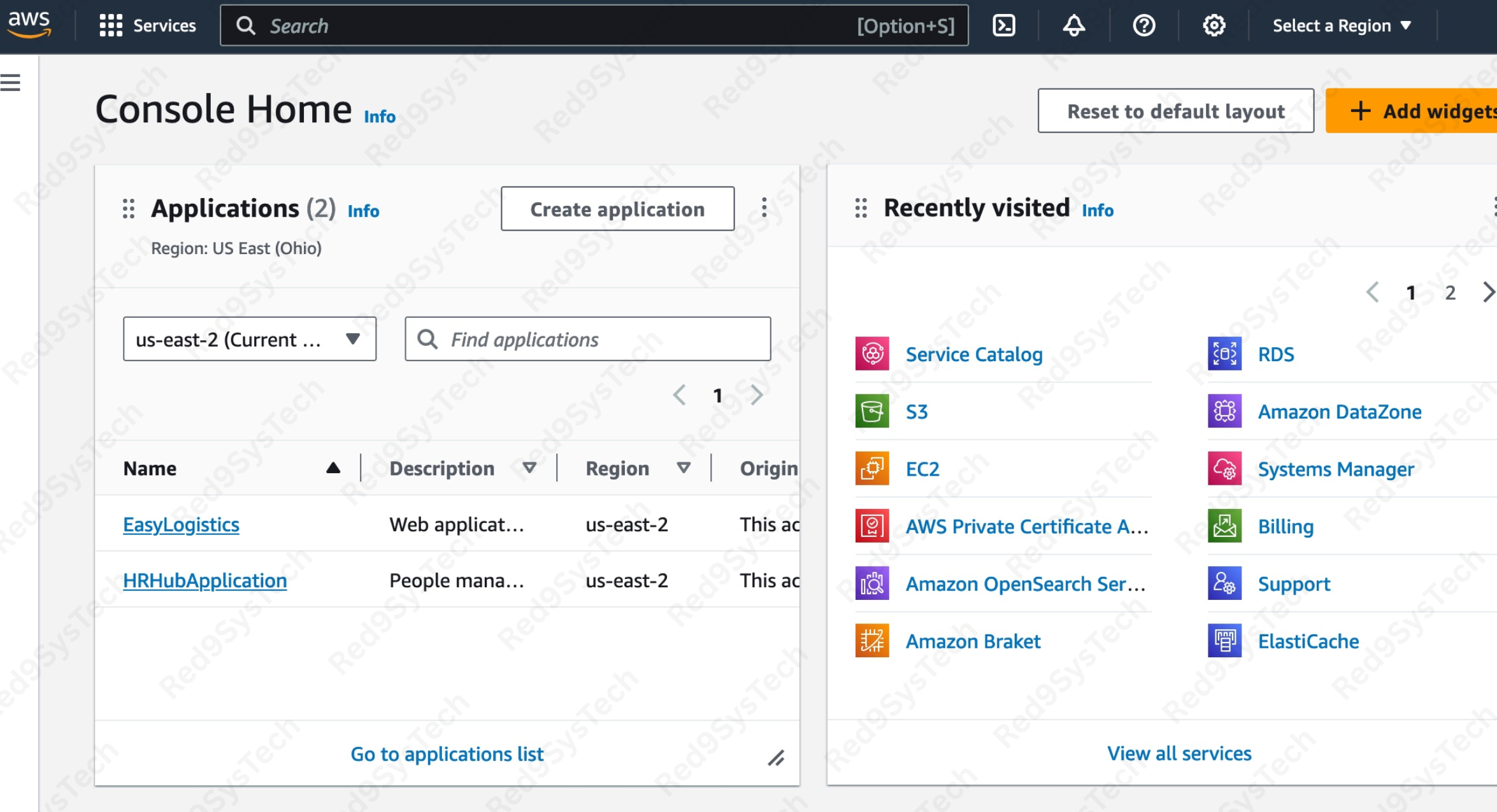The width and height of the screenshot is (1497, 812).
Task: Click the S3 bucket icon
Action: (872, 411)
